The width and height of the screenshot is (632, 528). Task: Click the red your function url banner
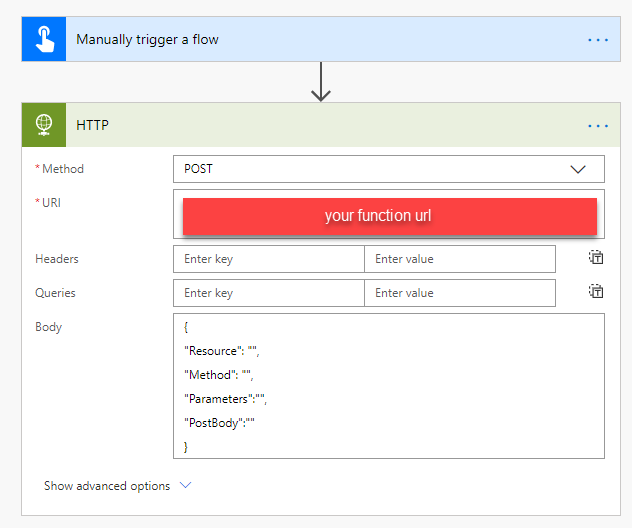tap(389, 216)
